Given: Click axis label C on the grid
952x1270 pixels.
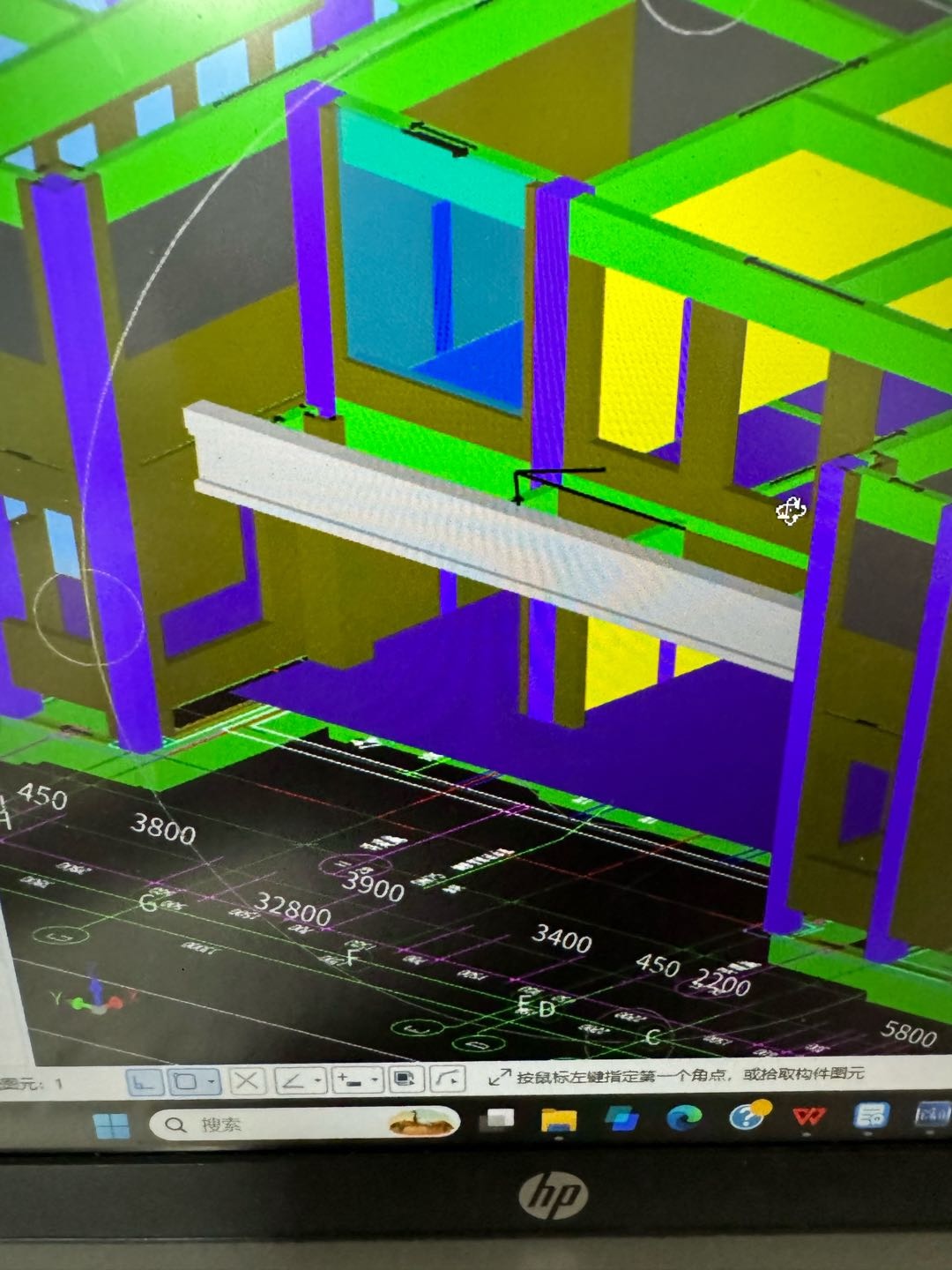Looking at the screenshot, I should 652,1036.
